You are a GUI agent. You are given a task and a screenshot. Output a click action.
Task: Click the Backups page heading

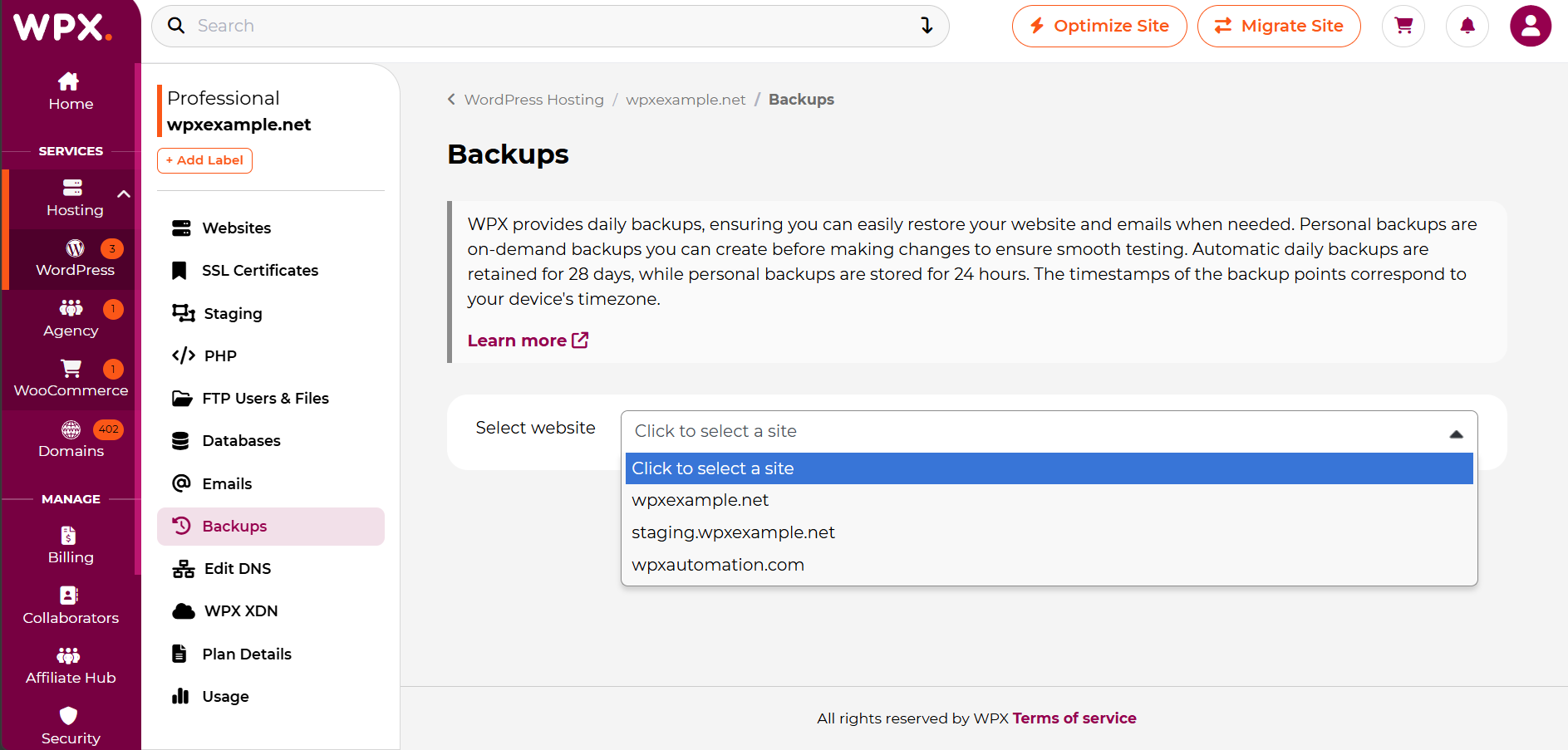click(x=508, y=154)
